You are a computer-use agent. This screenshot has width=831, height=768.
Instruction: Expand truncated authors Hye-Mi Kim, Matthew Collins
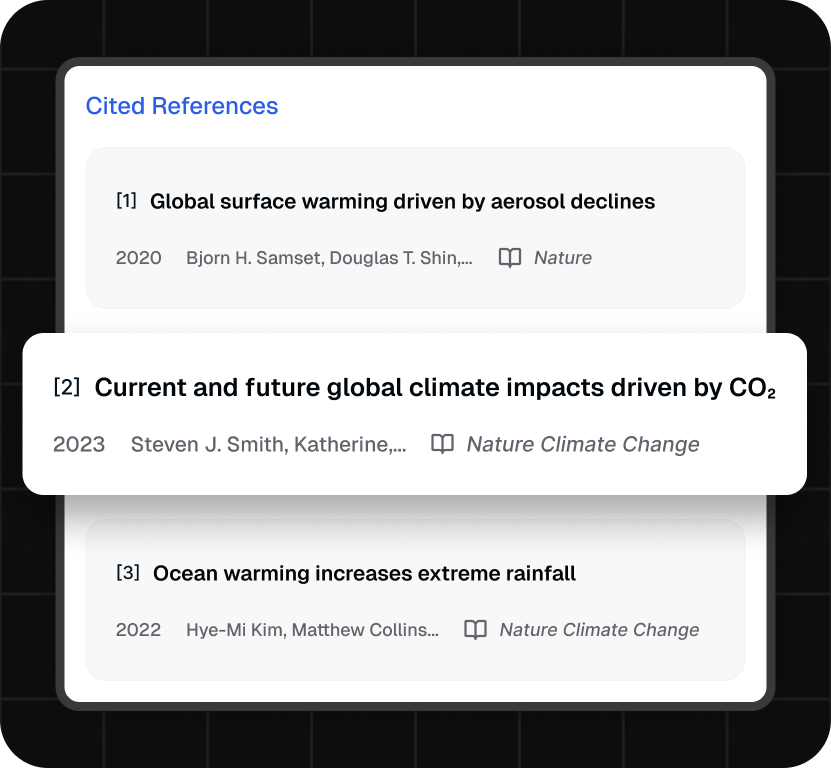pos(312,630)
